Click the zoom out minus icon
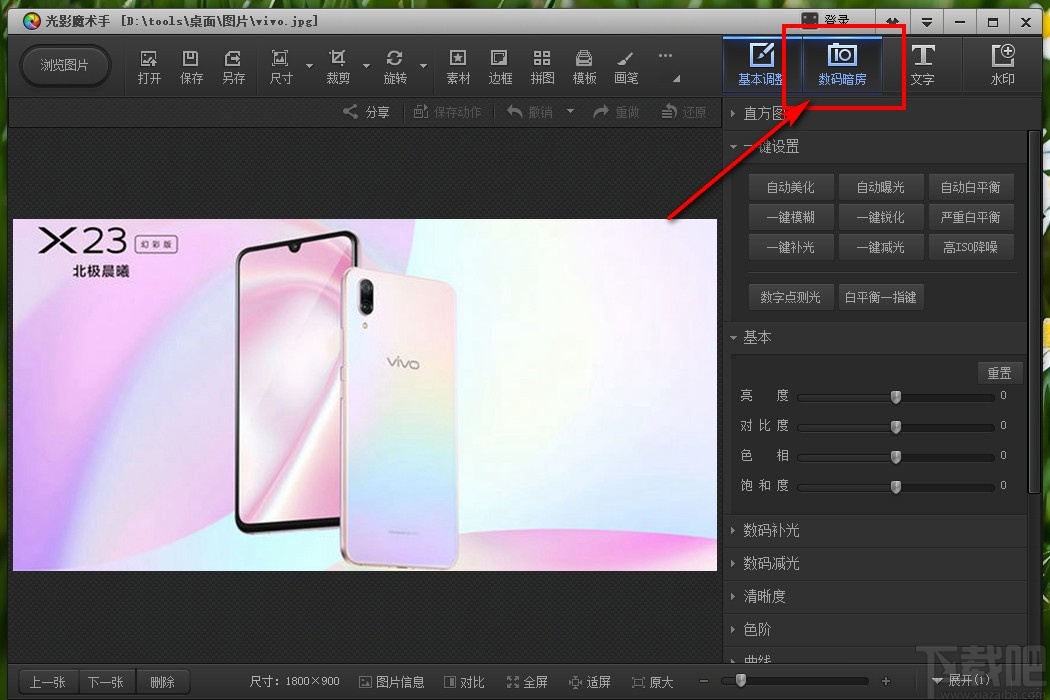The image size is (1050, 700). coord(704,681)
